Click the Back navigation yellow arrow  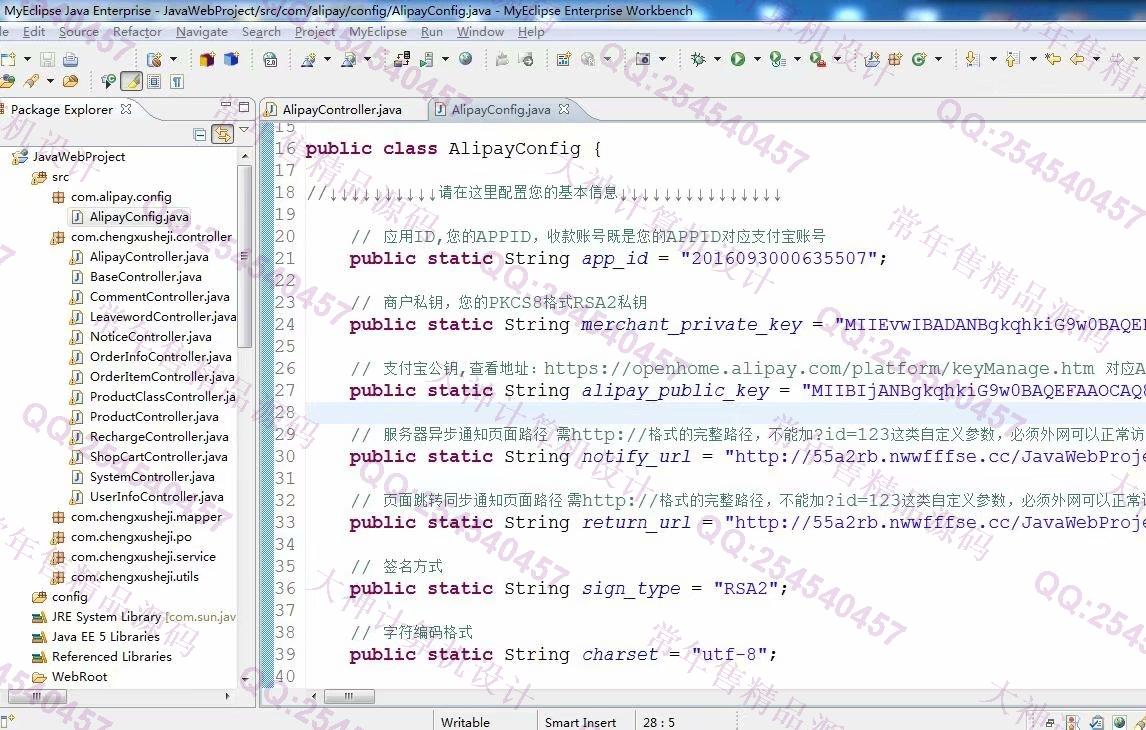[x=1077, y=59]
